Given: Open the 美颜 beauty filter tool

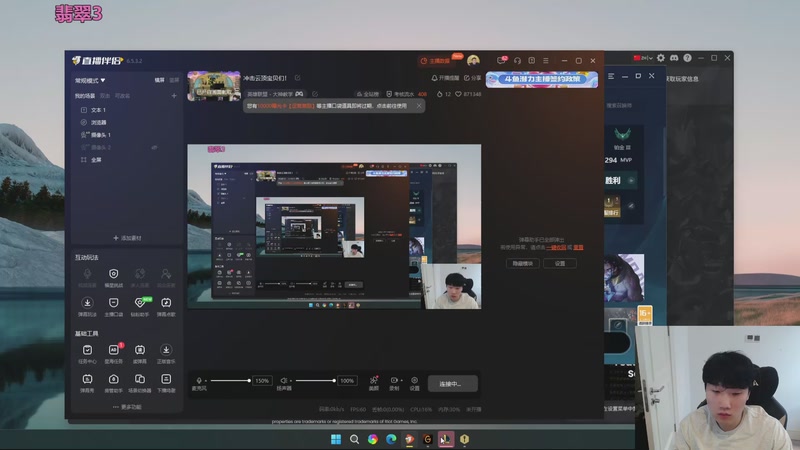Looking at the screenshot, I should pos(374,380).
